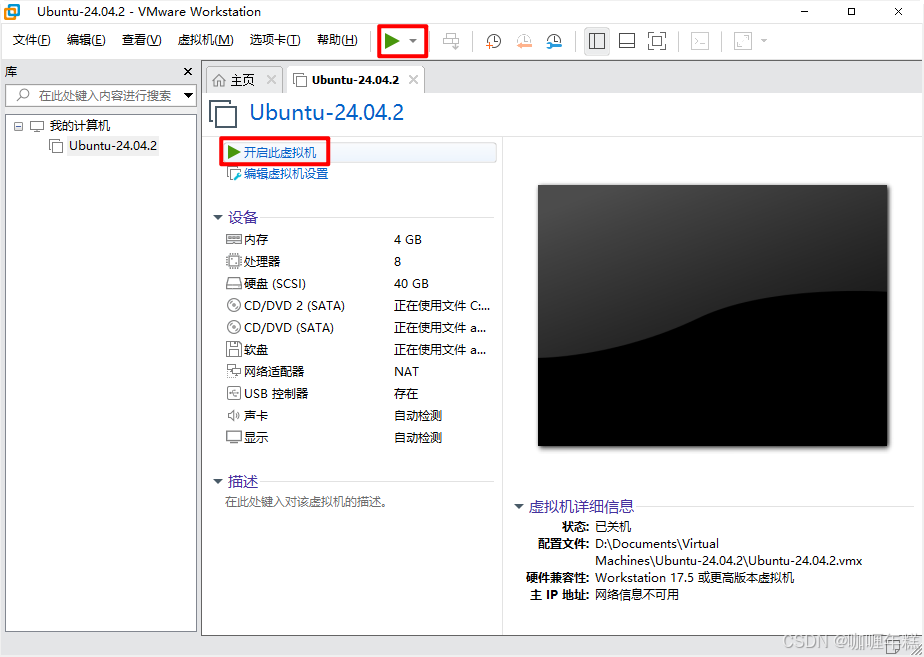
Task: Click the NAT network value
Action: coord(407,372)
